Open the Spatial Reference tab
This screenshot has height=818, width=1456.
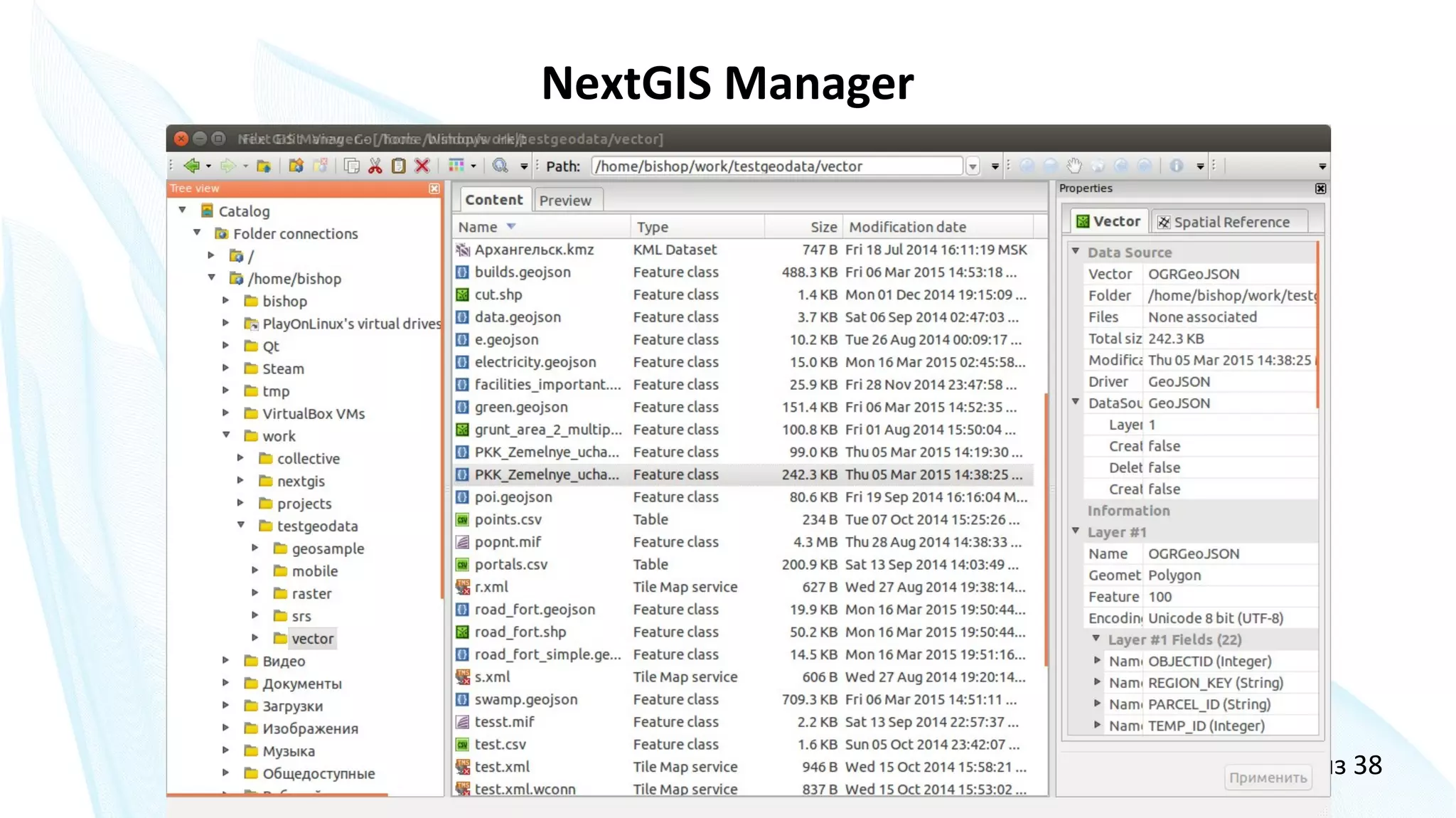click(x=1228, y=222)
